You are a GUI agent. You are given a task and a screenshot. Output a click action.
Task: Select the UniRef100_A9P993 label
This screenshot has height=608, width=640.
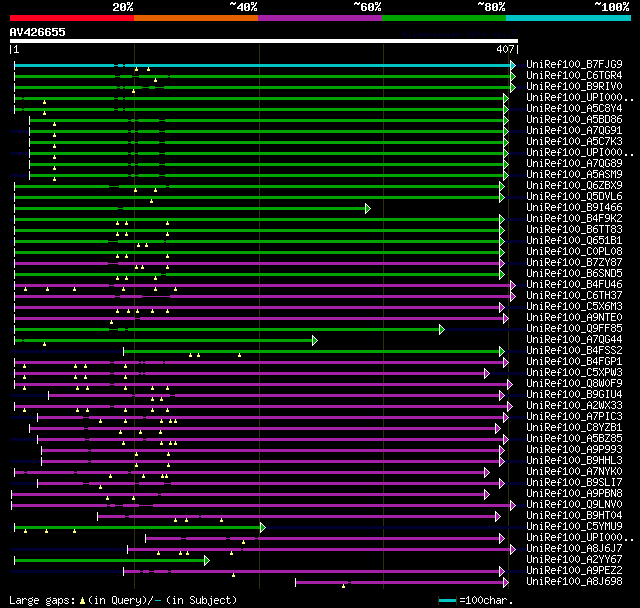[574, 450]
